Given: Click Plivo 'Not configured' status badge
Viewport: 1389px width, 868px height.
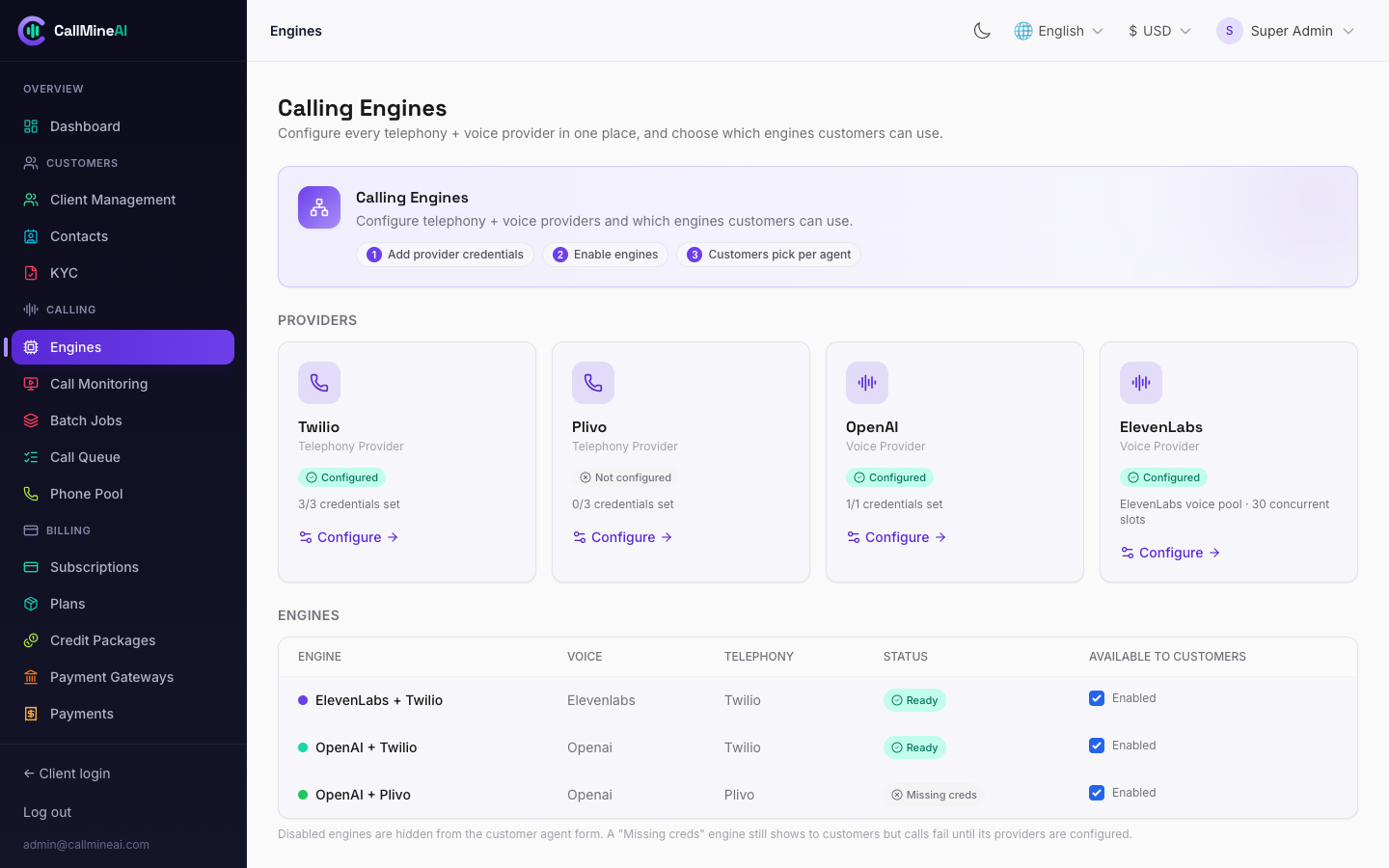Looking at the screenshot, I should click(x=625, y=477).
